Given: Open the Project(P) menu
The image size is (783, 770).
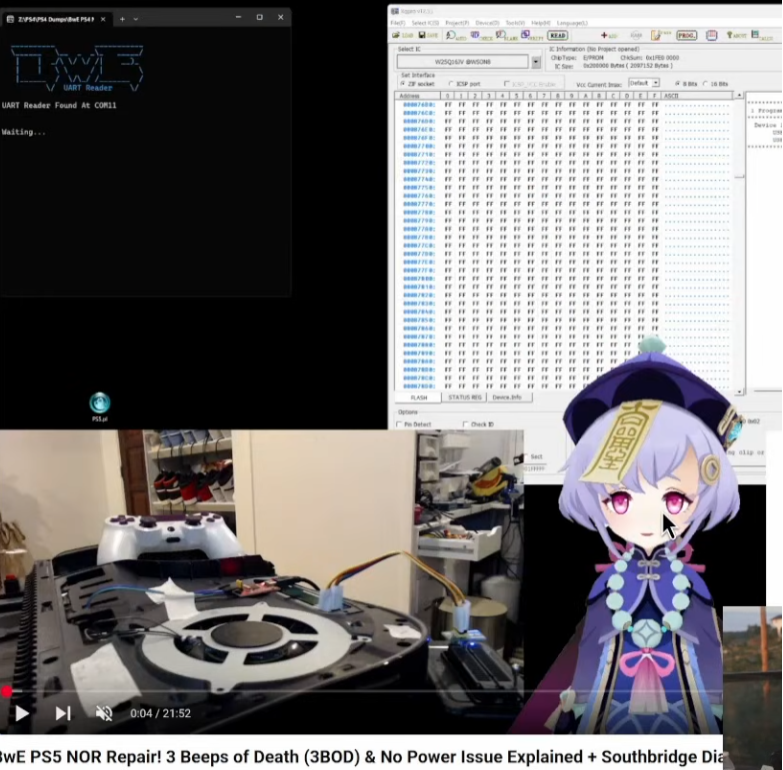Looking at the screenshot, I should [457, 23].
